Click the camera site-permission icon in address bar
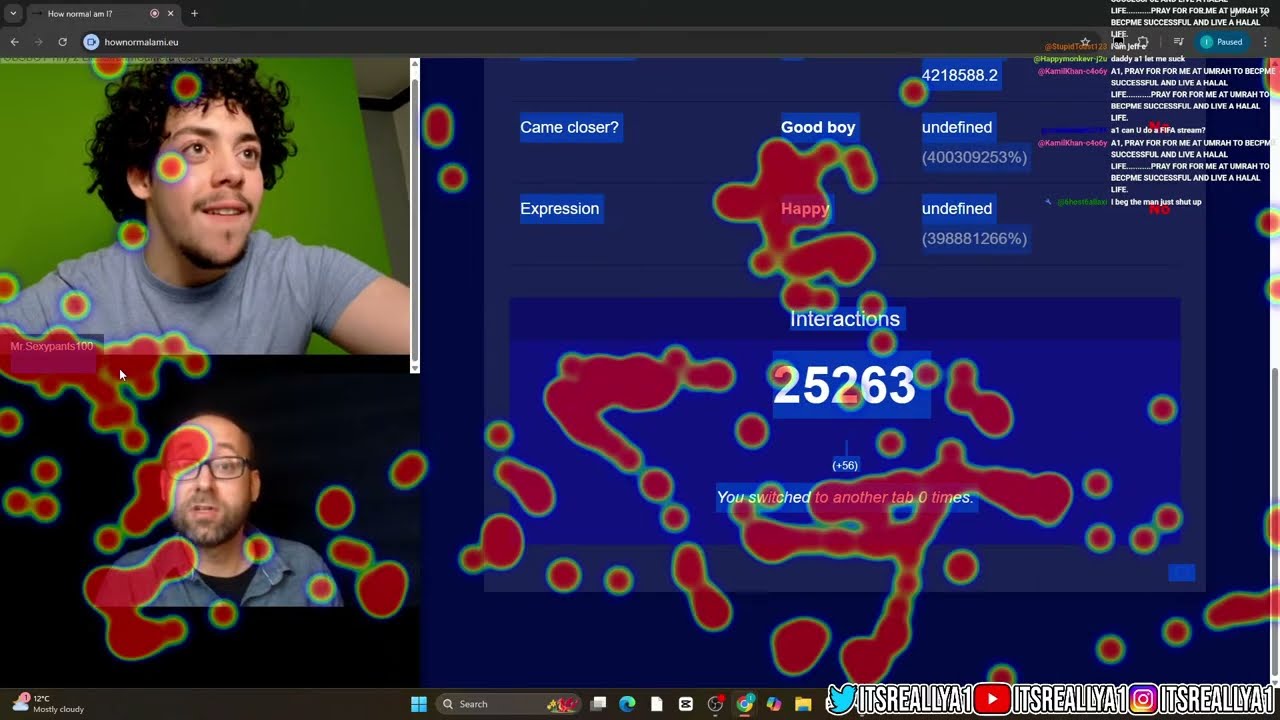 [91, 42]
